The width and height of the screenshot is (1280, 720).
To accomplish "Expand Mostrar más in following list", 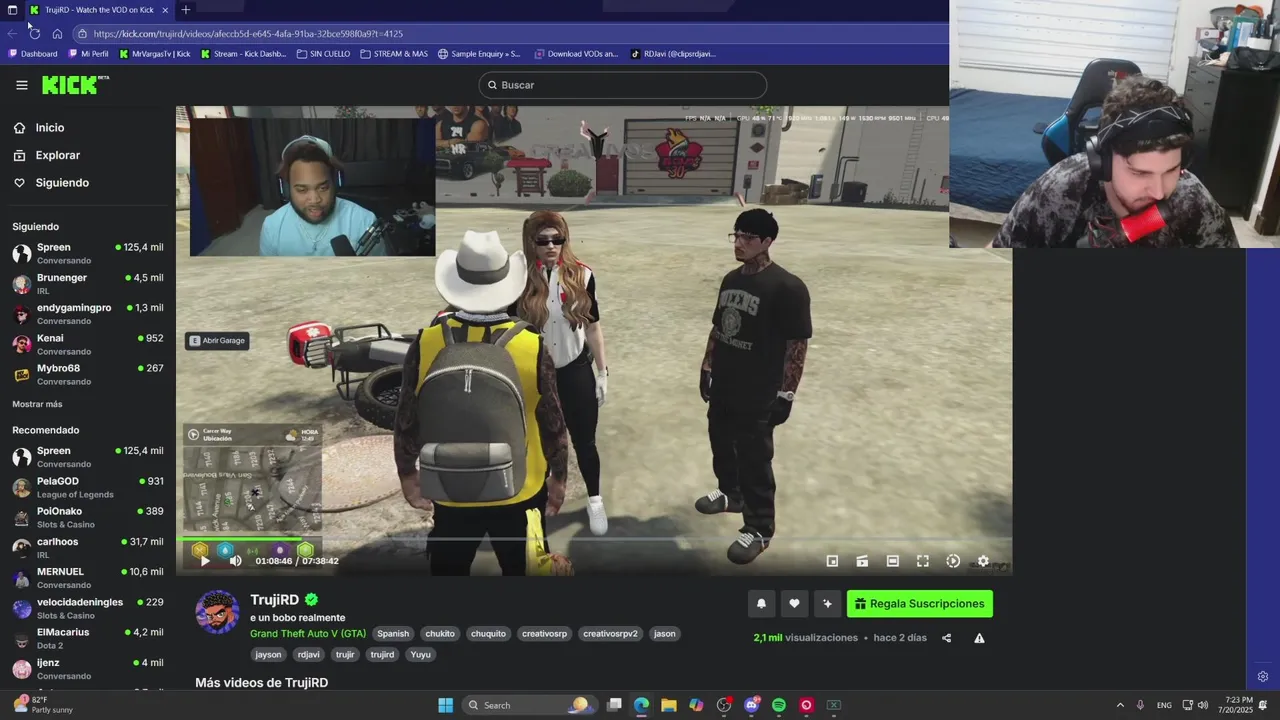I will [37, 404].
